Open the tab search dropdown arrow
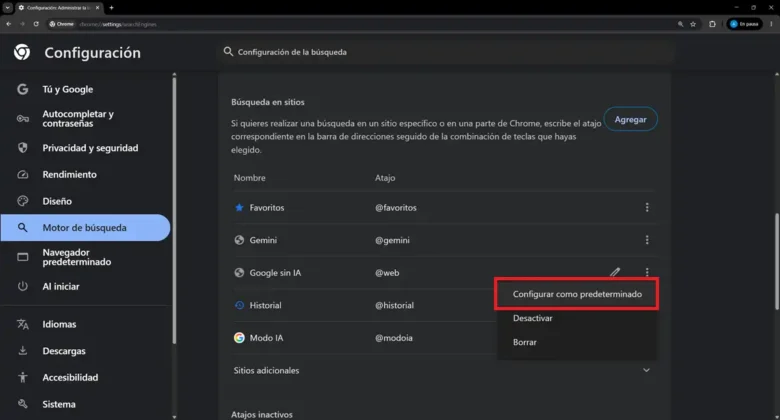Screen dimensions: 780x420 7,7
